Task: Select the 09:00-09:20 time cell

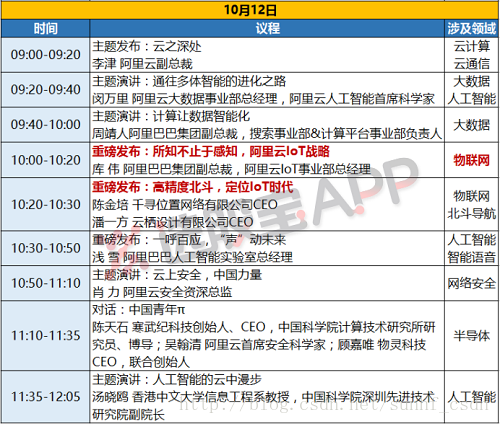Action: [46, 55]
